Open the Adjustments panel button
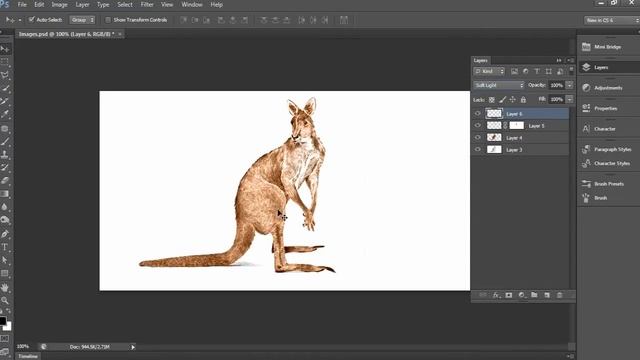This screenshot has width=640, height=360. 608,88
